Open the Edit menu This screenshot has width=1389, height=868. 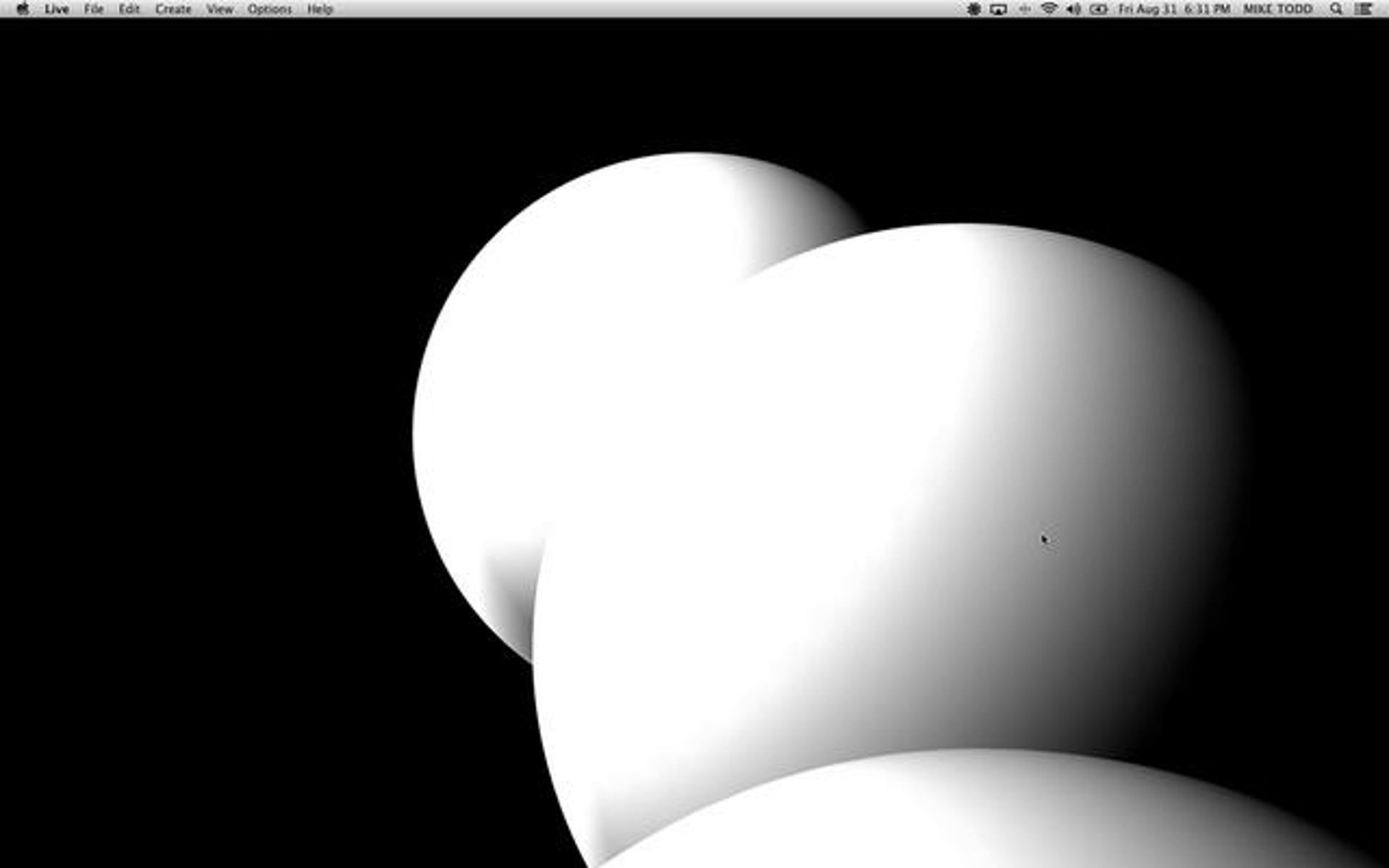(x=129, y=9)
